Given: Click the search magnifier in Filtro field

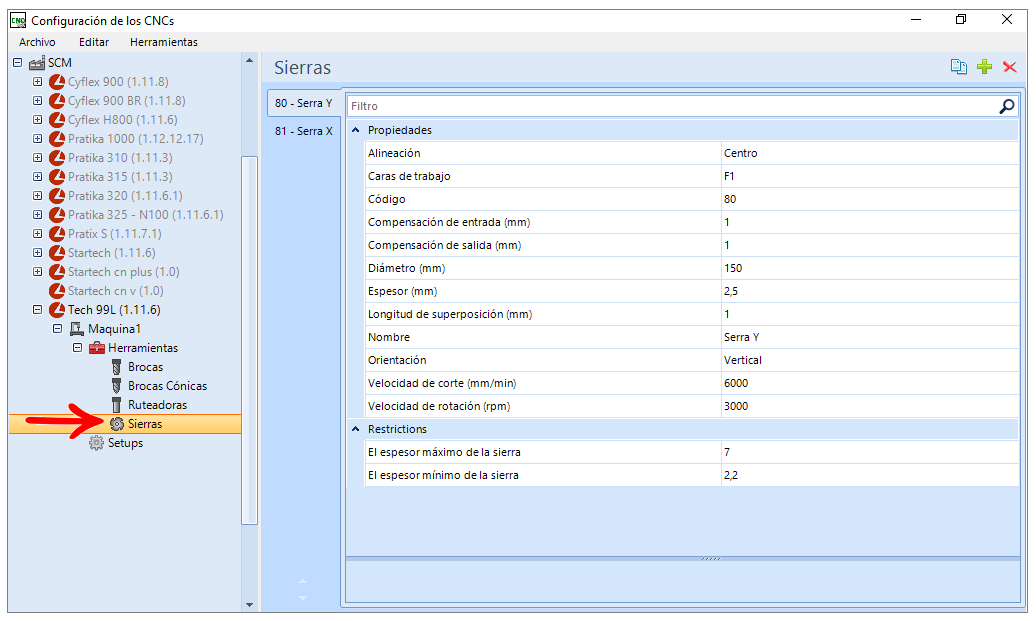Looking at the screenshot, I should (1006, 106).
